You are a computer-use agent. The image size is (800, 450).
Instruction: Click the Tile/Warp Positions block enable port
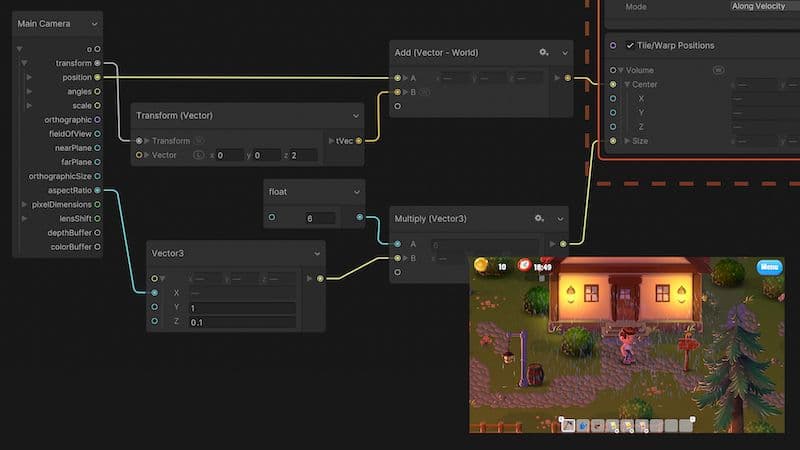click(x=613, y=45)
